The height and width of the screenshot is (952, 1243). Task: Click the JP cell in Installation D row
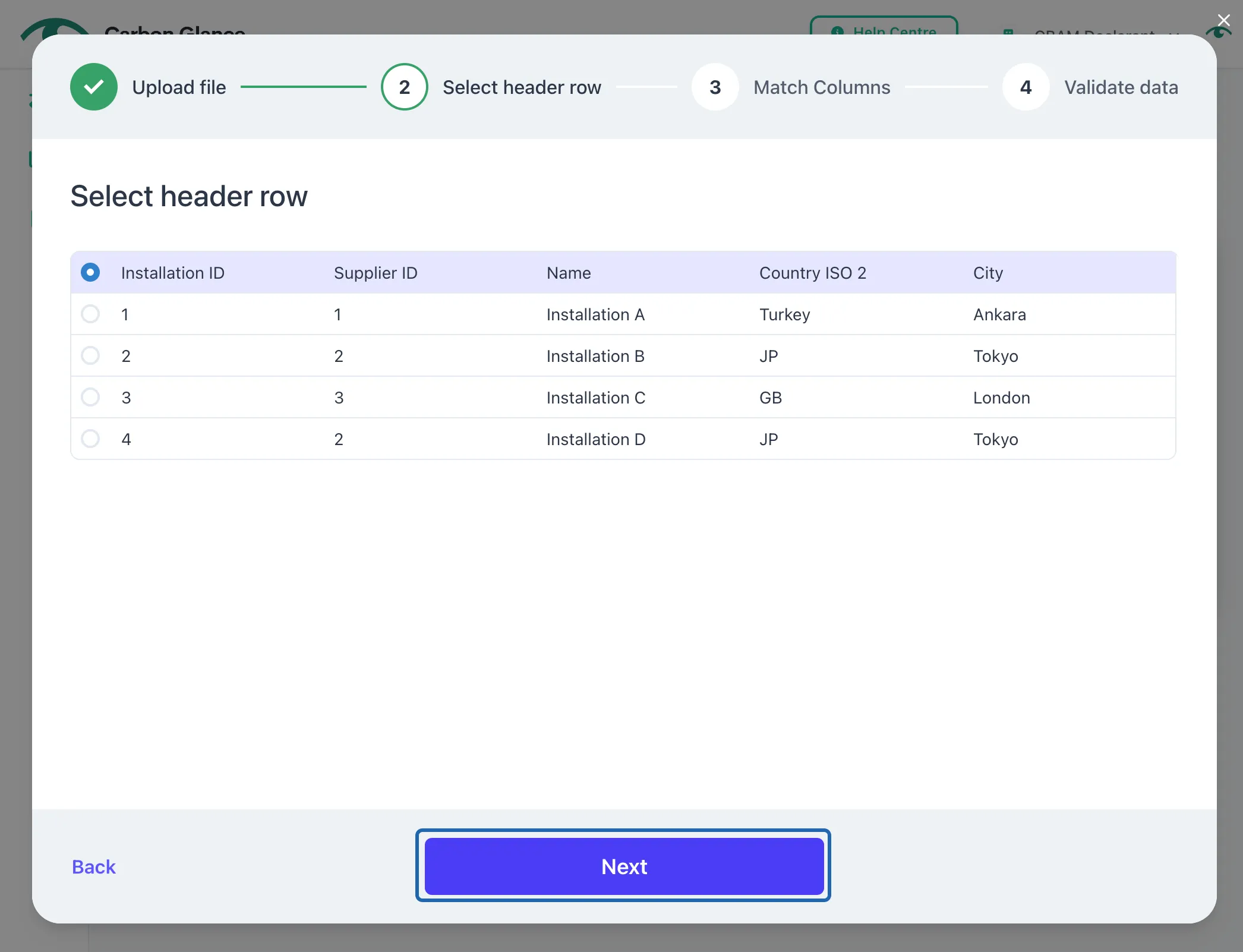click(x=769, y=439)
